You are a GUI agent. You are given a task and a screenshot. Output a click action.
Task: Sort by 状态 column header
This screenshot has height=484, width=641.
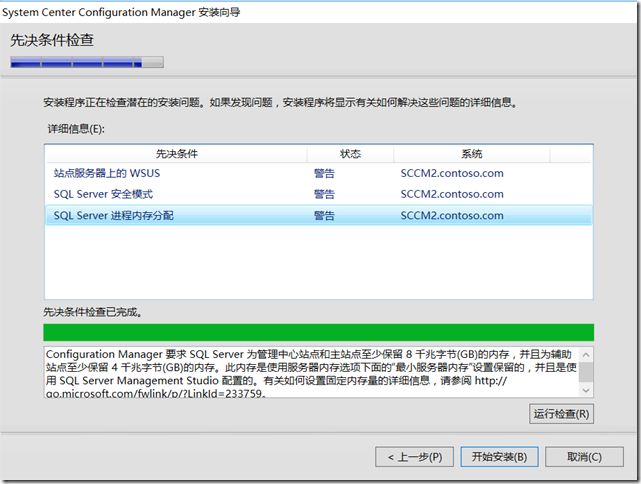coord(350,154)
